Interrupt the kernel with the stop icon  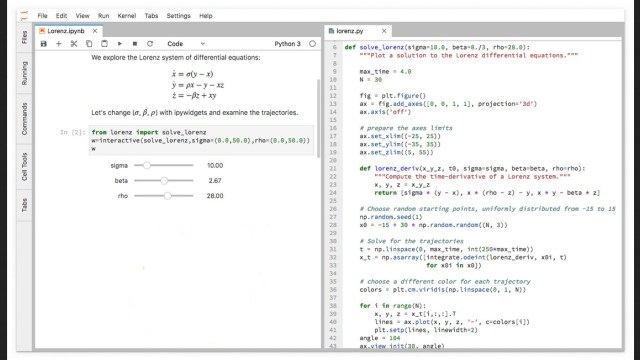pyautogui.click(x=135, y=44)
